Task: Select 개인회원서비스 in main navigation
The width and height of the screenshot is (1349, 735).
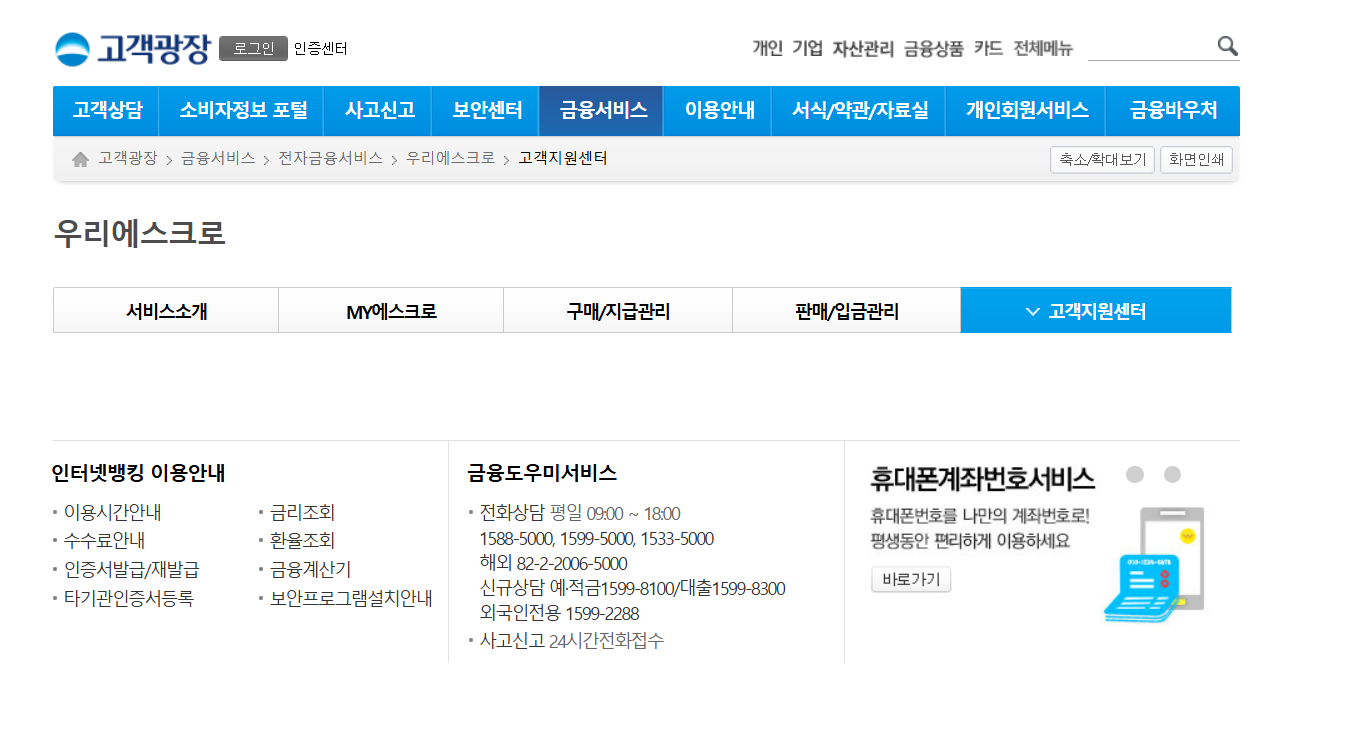Action: [x=1027, y=111]
